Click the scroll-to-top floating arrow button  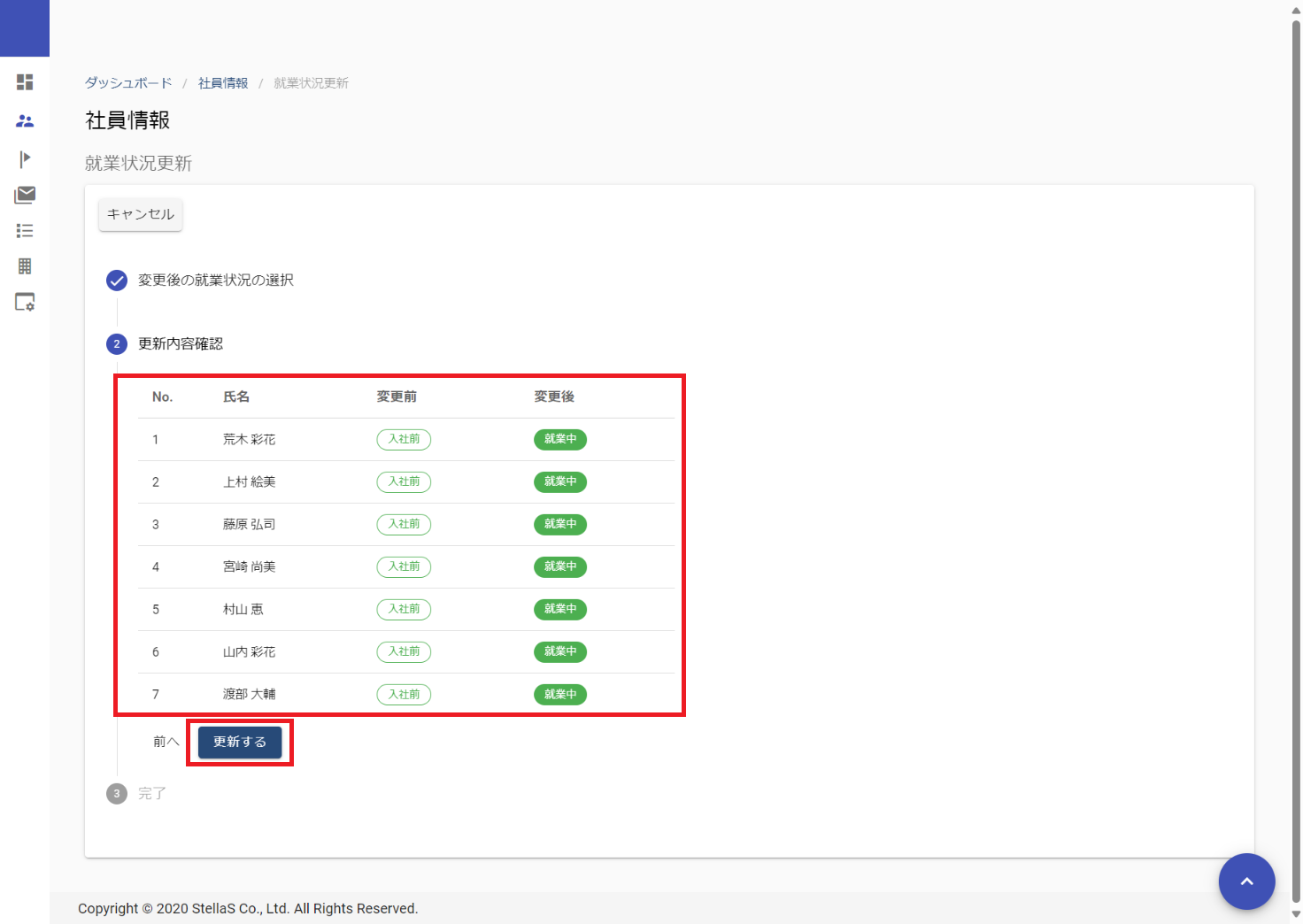[x=1246, y=881]
